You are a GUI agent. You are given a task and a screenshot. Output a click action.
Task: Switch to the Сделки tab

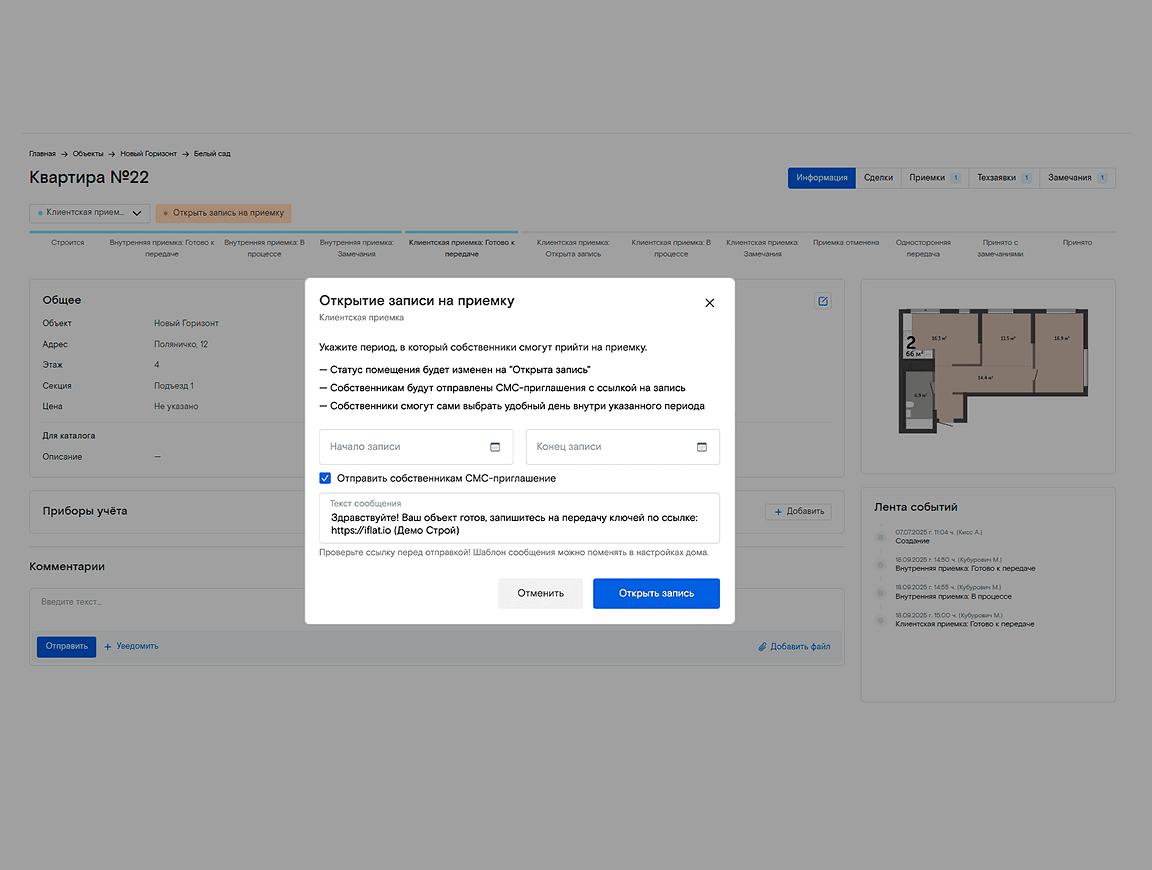coord(878,178)
